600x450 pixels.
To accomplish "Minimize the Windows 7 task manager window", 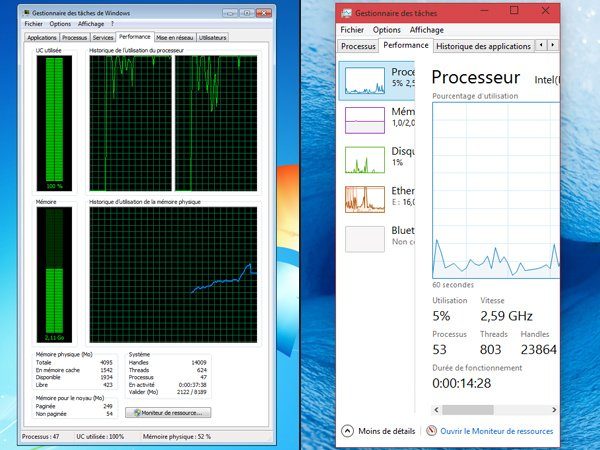I will 230,13.
